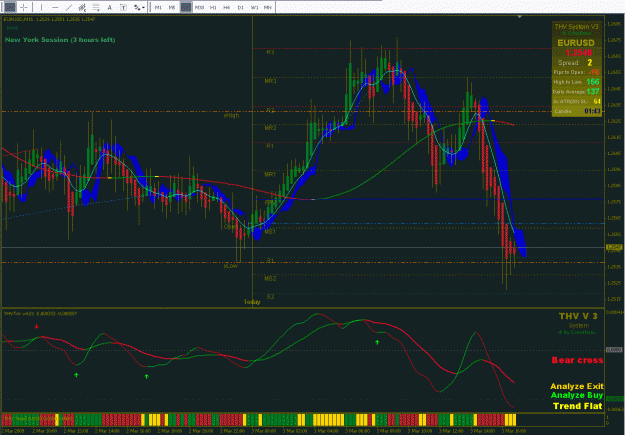Viewport: 625px width, 435px height.
Task: Click the MR1 pivot label
Action: (270, 175)
